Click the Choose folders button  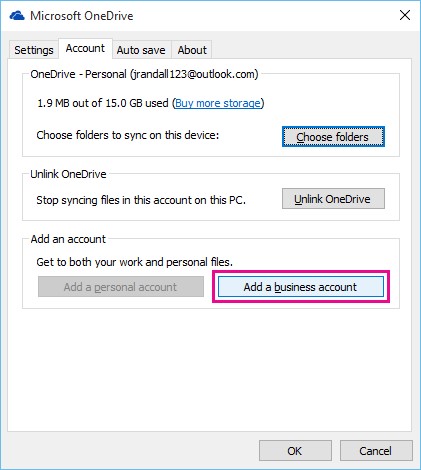tap(333, 137)
